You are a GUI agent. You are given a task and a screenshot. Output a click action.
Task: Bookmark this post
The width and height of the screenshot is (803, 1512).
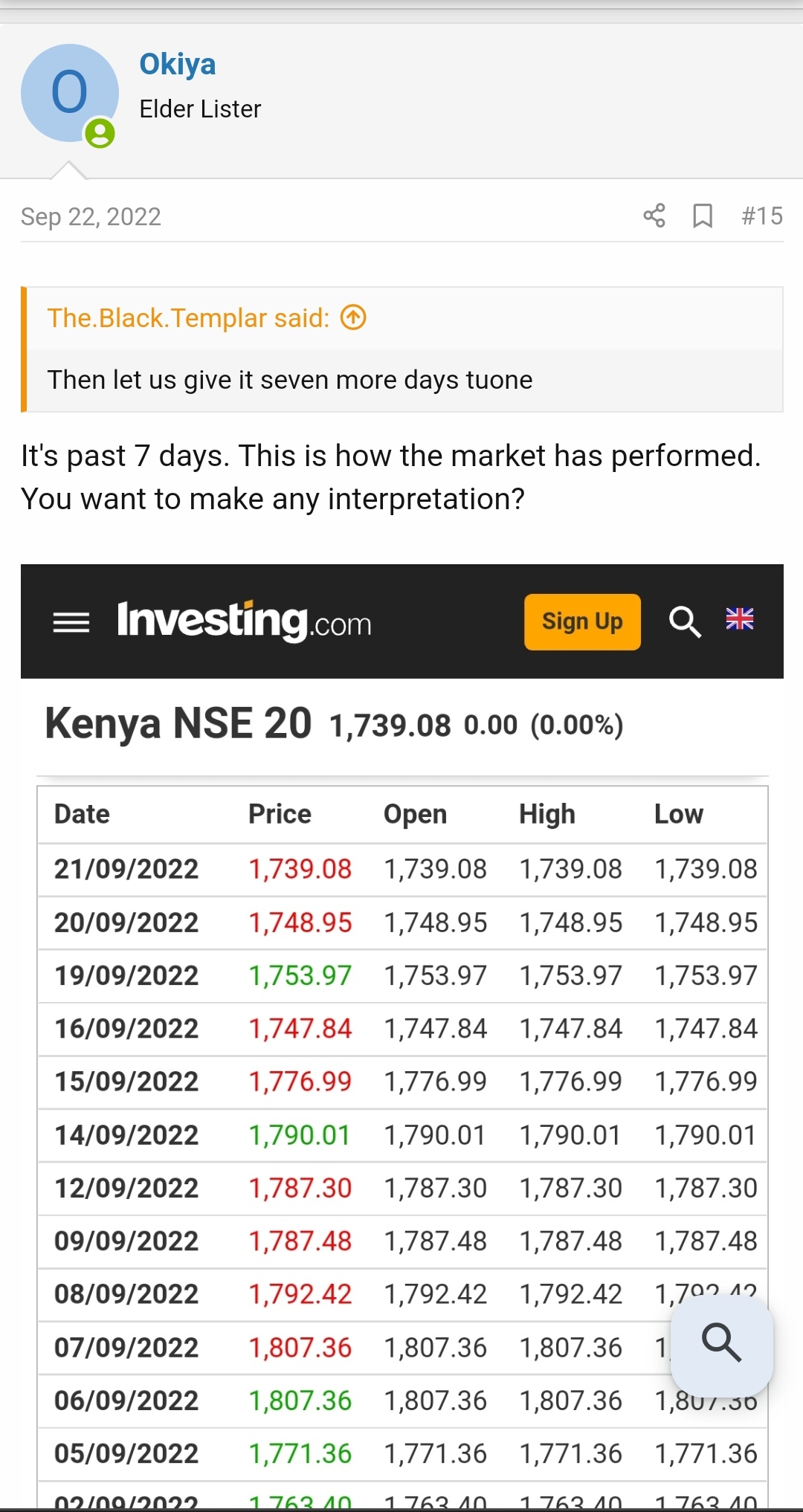(x=703, y=216)
